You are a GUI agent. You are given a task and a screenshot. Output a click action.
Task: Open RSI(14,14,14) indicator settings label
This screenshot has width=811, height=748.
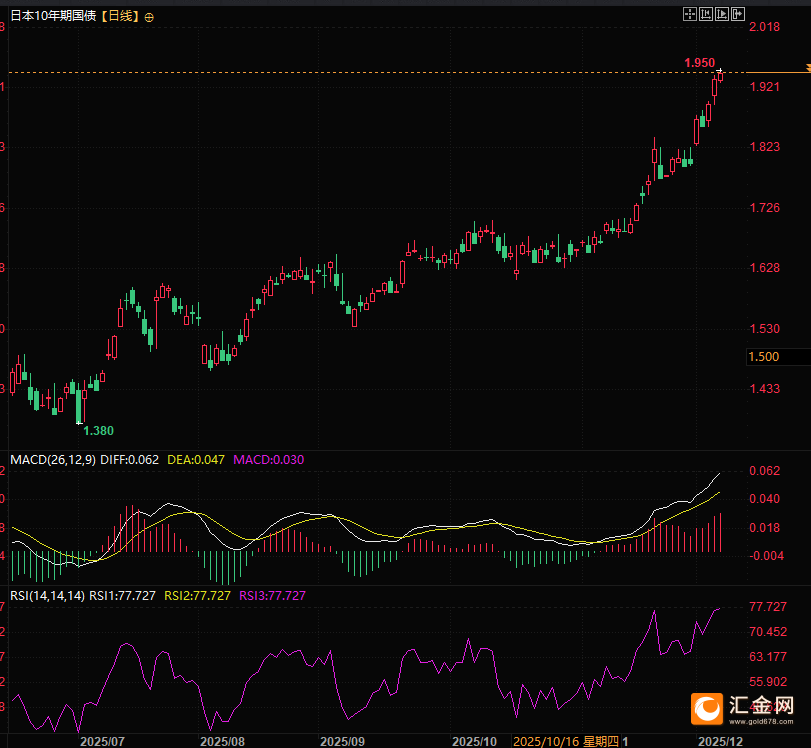[x=47, y=595]
